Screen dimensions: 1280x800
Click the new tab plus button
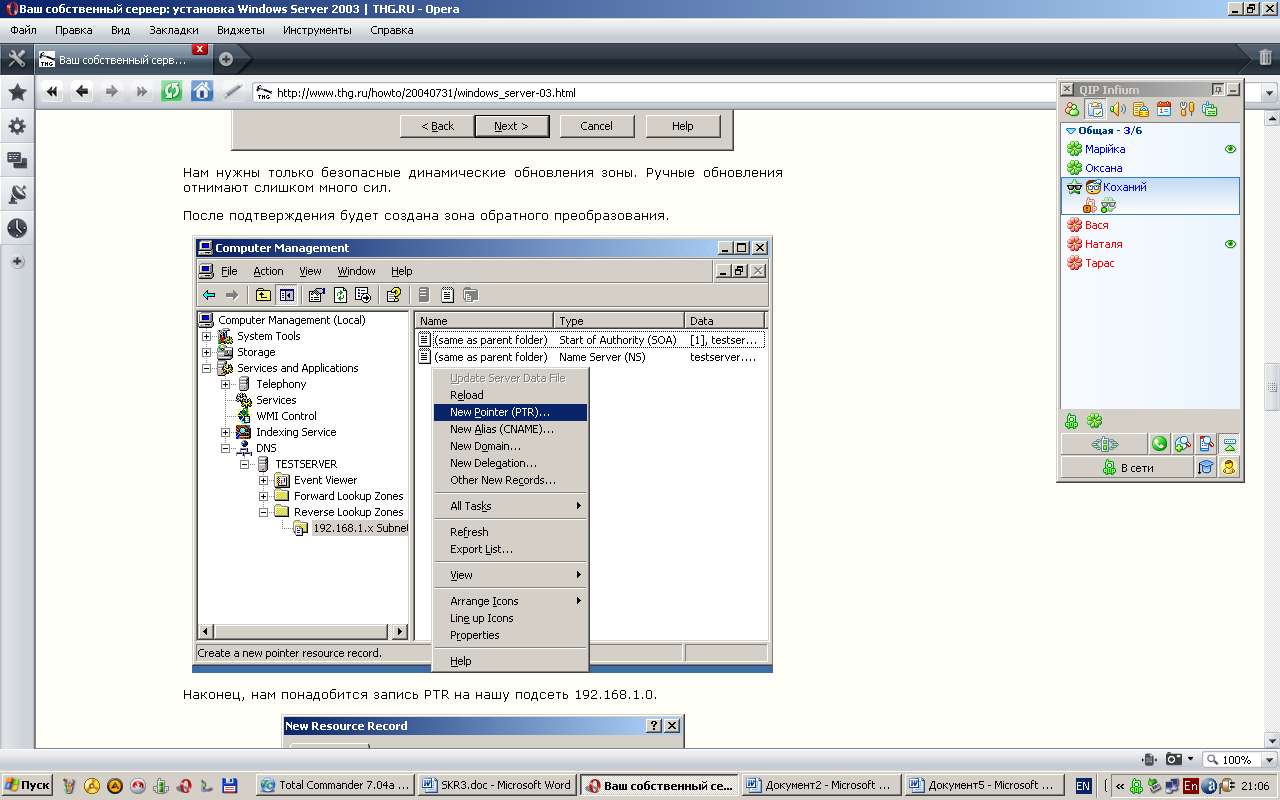click(226, 59)
